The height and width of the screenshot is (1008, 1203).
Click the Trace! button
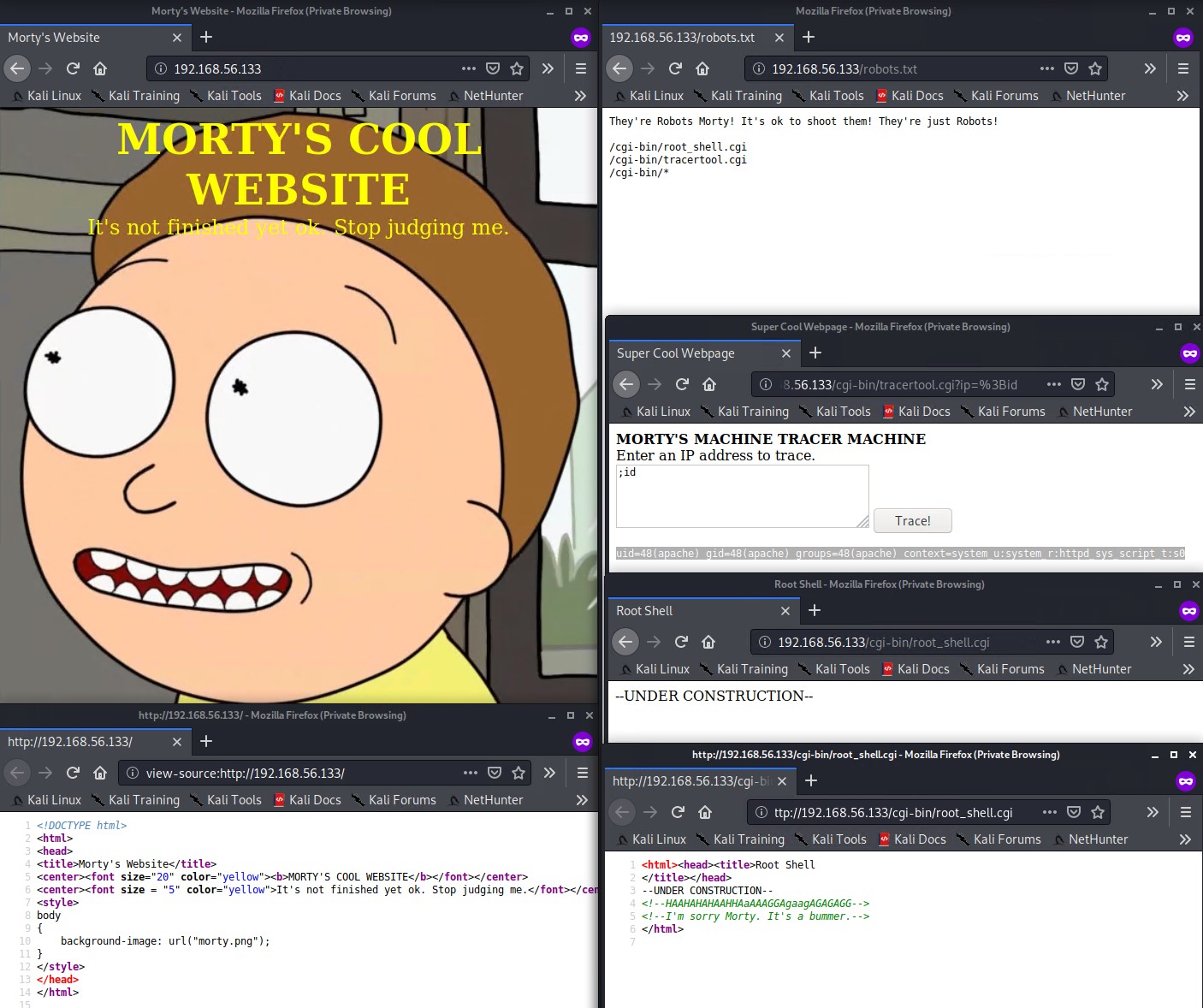click(913, 520)
